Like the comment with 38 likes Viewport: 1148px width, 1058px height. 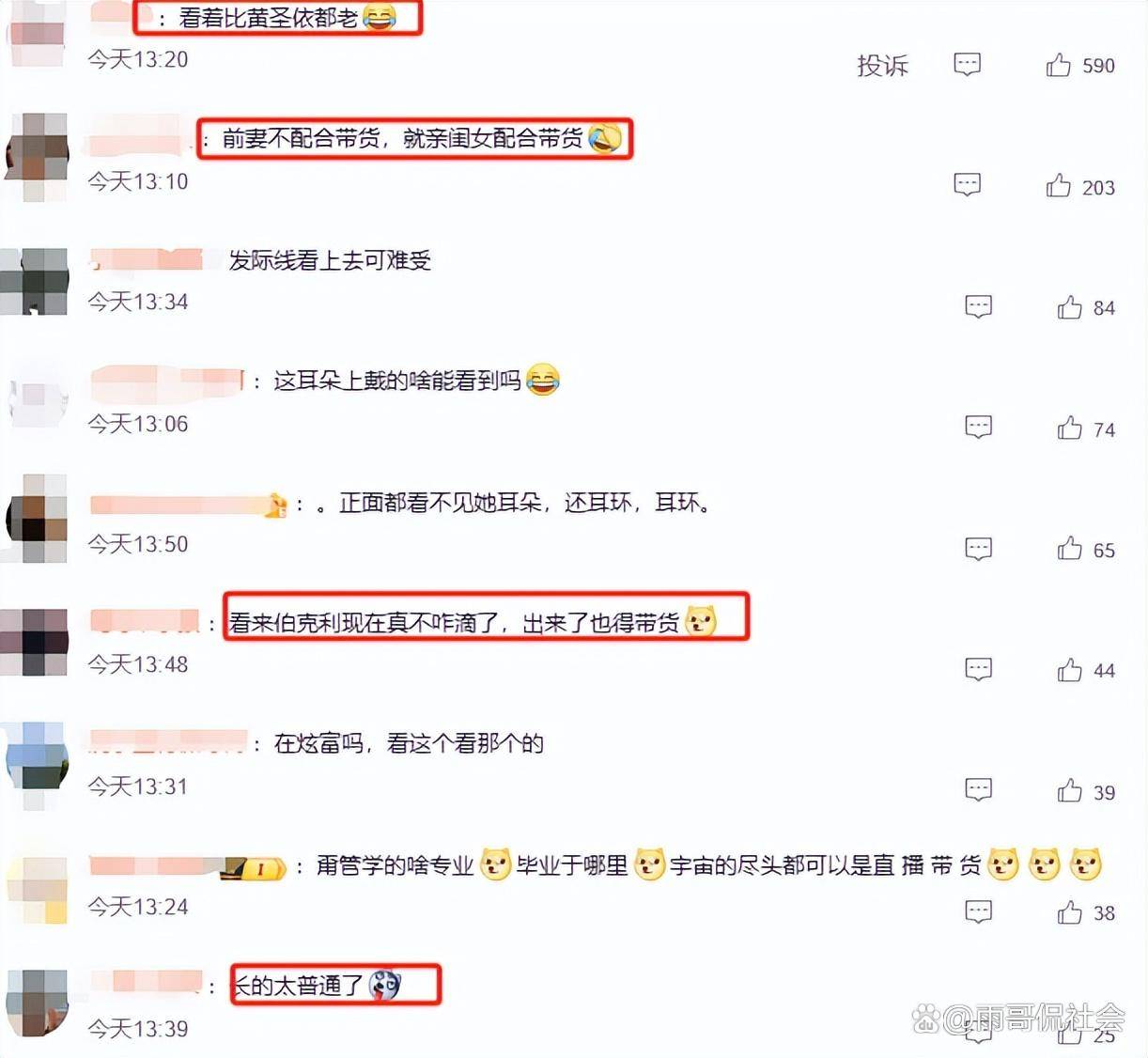point(1070,912)
